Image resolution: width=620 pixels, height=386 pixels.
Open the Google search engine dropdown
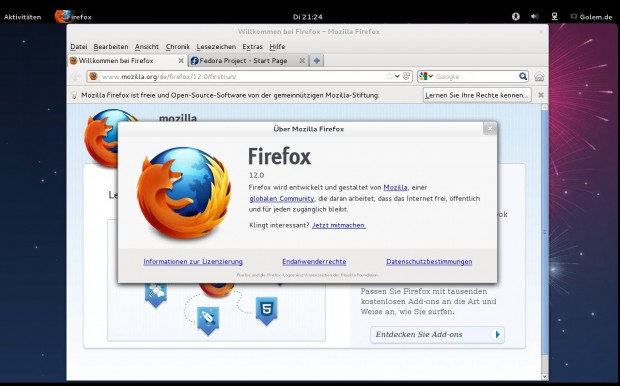pyautogui.click(x=426, y=76)
